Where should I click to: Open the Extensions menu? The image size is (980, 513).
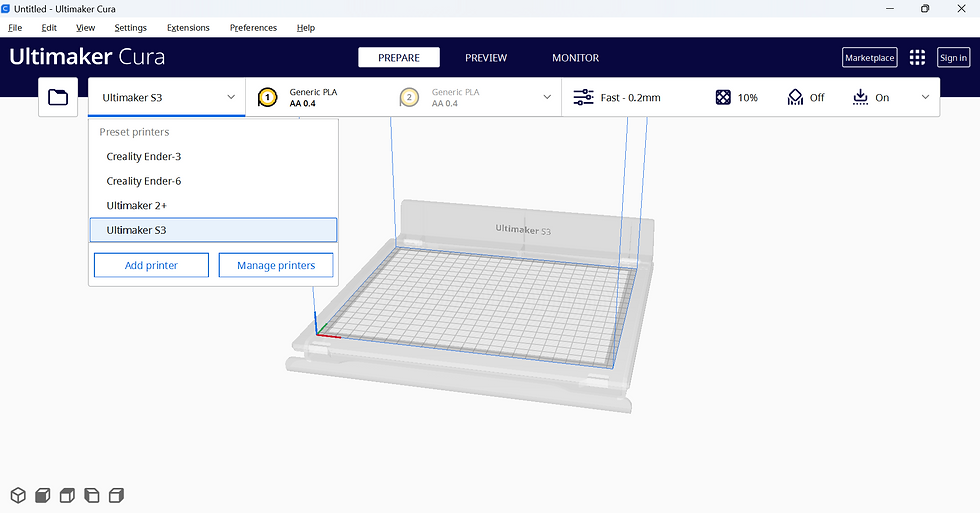[188, 27]
